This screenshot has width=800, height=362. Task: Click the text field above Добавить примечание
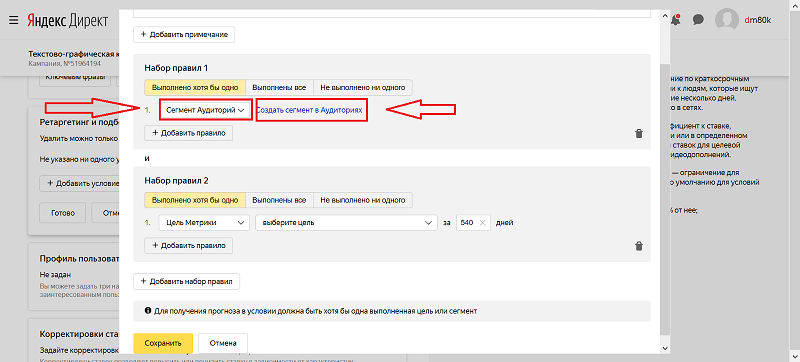[x=392, y=14]
